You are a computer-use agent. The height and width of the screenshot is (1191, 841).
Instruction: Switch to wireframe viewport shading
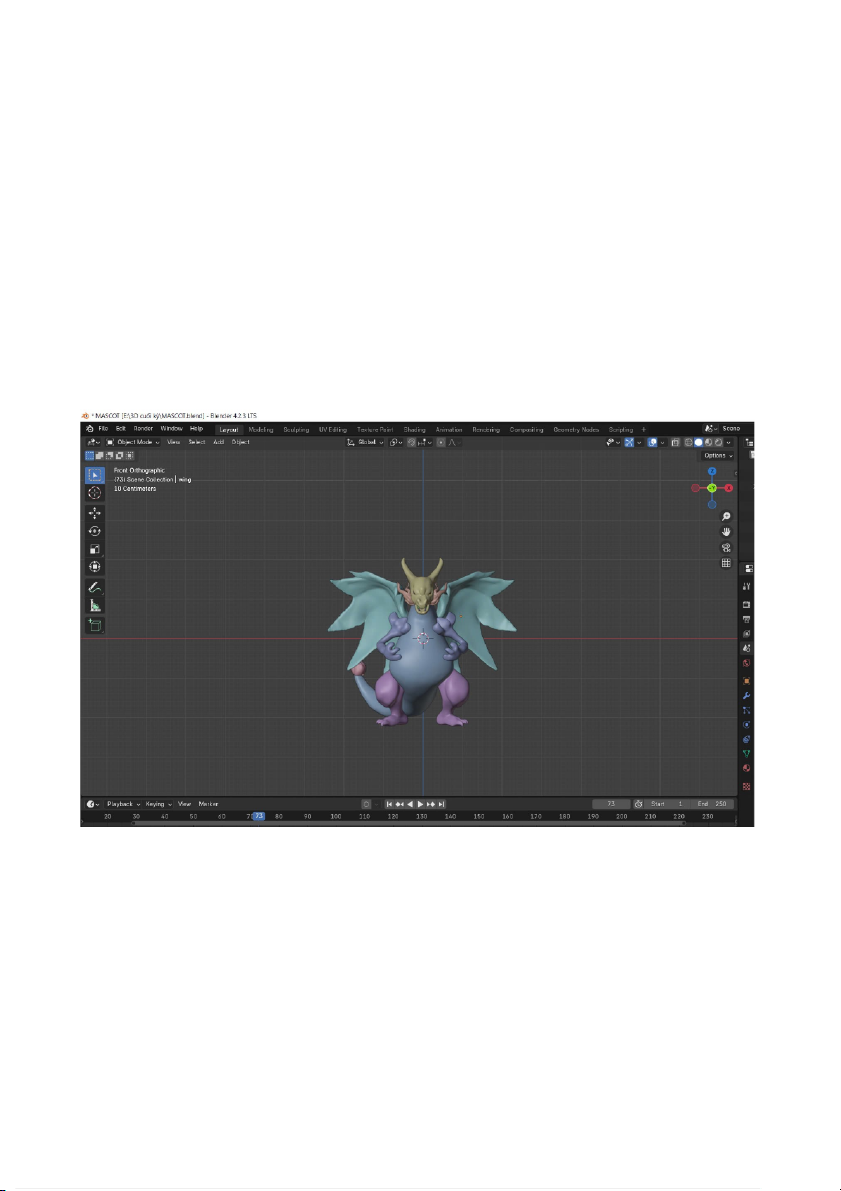pyautogui.click(x=688, y=443)
